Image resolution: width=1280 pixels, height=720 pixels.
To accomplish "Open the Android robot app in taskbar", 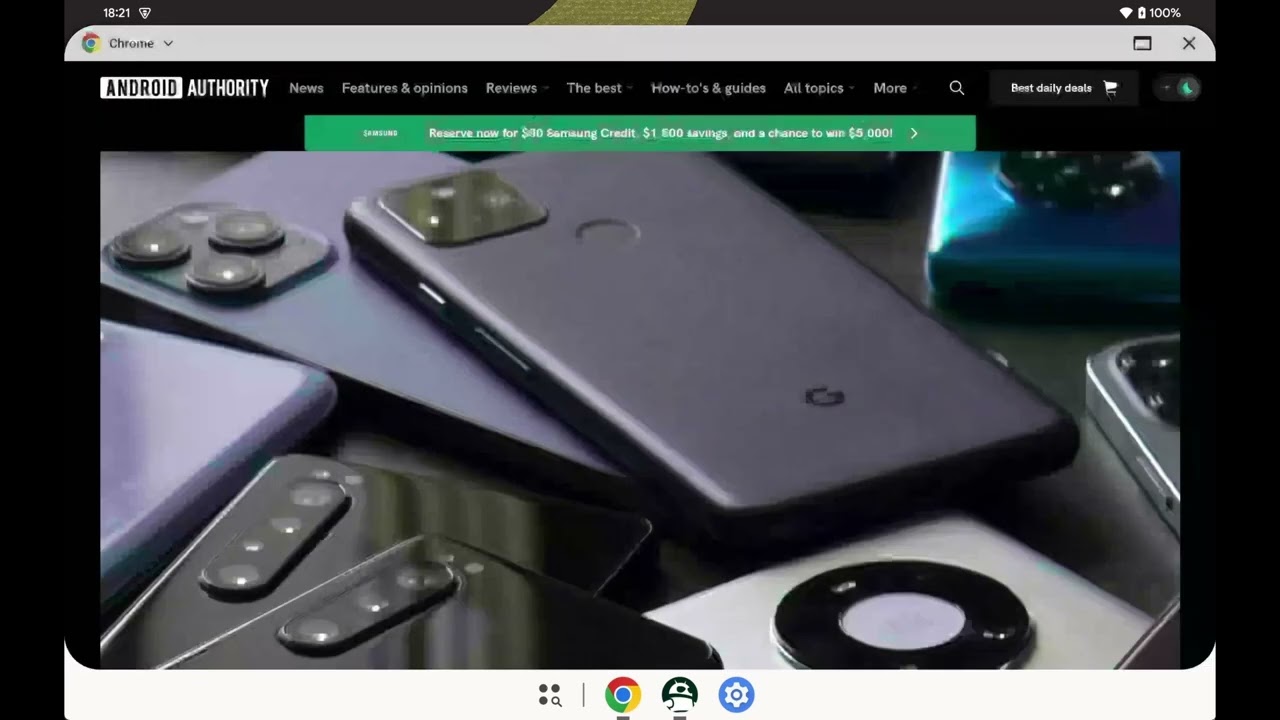I will click(680, 695).
